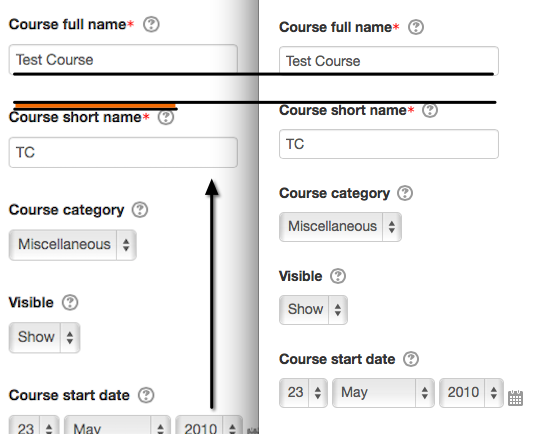Focus right TC short name field
Screen dimensions: 550x434
click(x=389, y=144)
